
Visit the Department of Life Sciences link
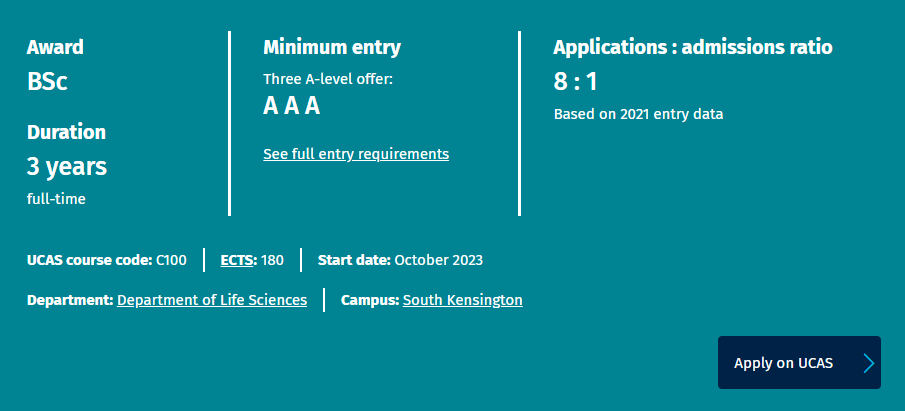[x=212, y=300]
